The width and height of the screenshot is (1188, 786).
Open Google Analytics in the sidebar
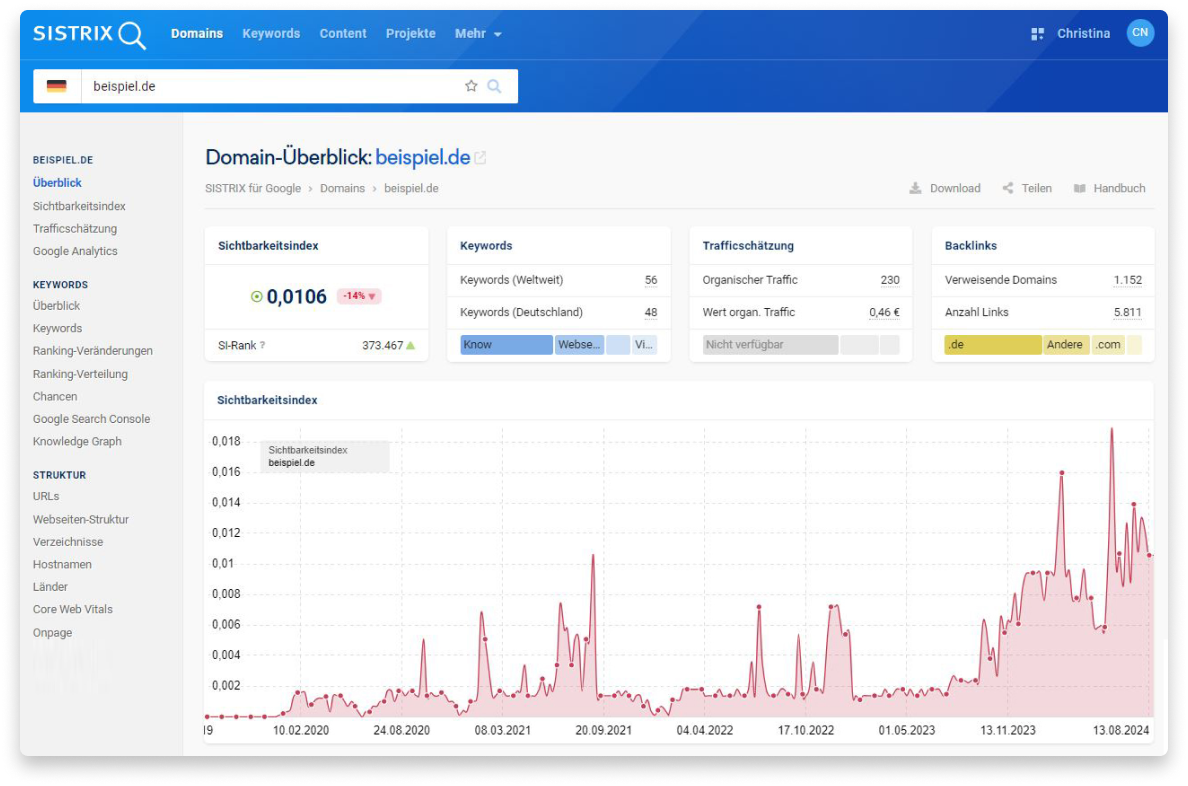coord(75,252)
